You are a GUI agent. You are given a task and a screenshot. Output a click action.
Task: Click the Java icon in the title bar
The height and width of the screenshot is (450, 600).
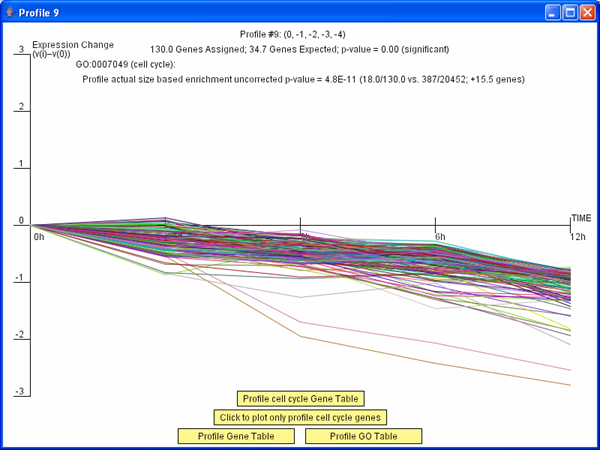click(x=10, y=12)
